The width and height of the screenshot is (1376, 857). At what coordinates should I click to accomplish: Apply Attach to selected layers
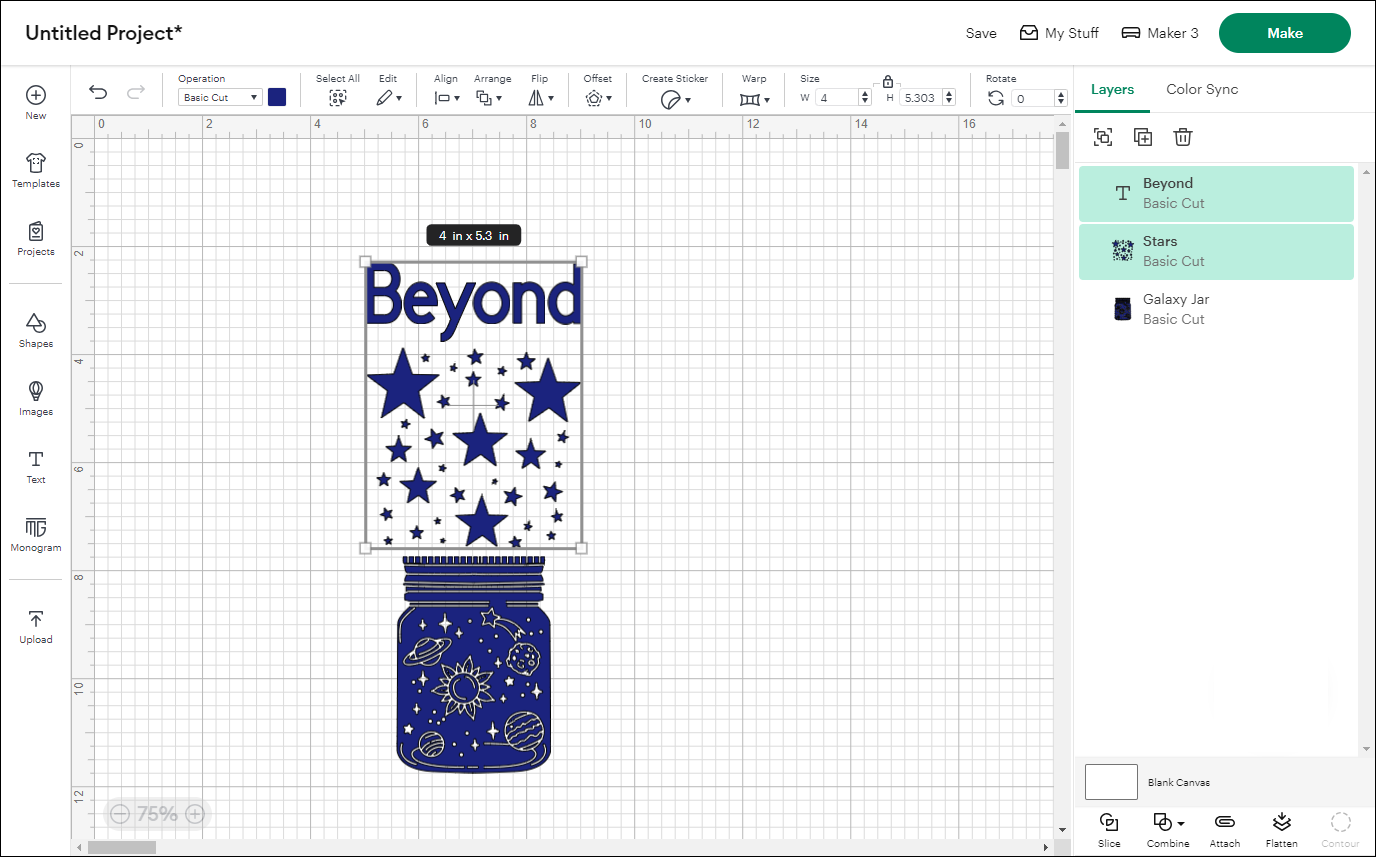(x=1224, y=829)
